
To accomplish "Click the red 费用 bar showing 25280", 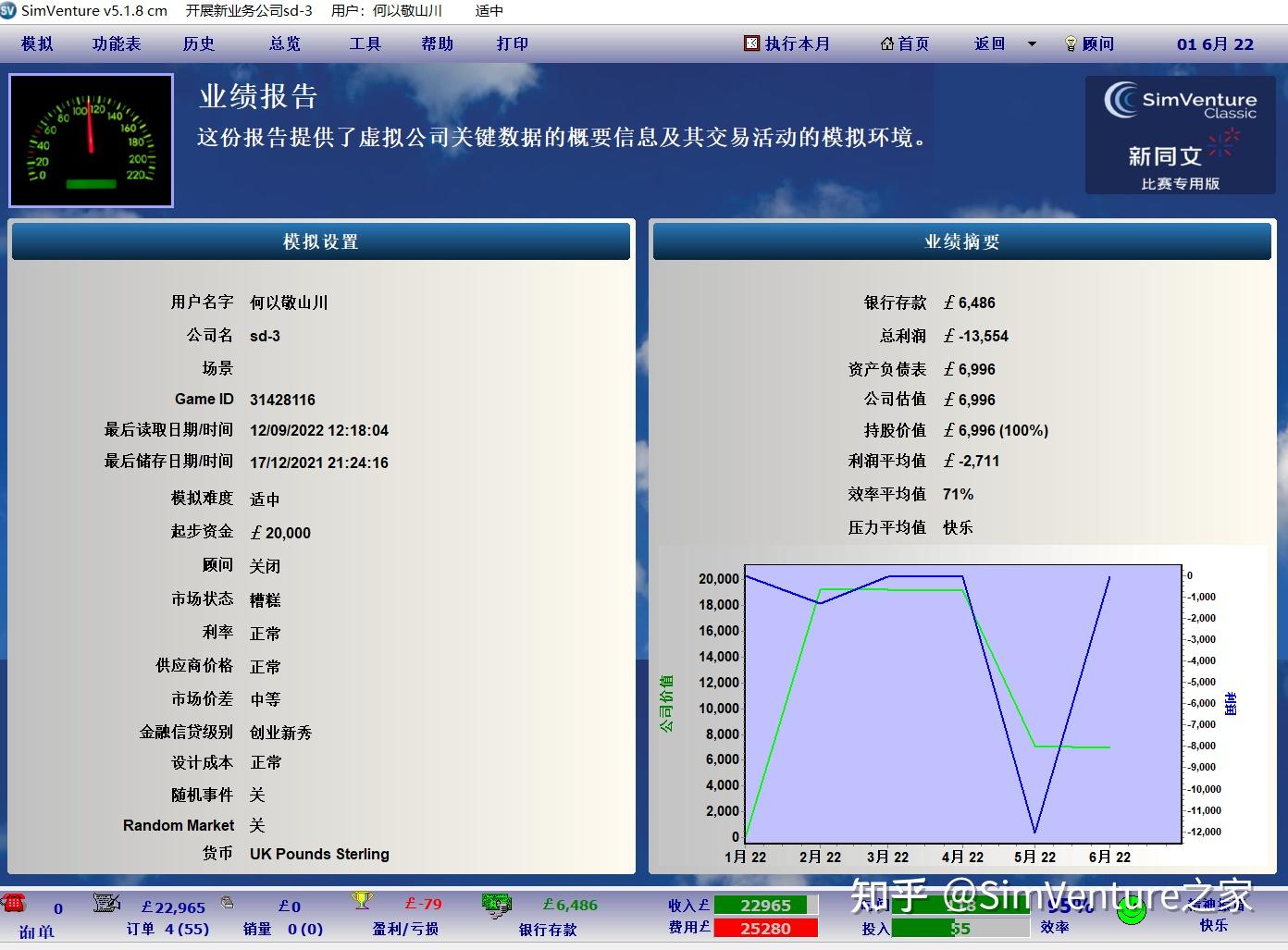I will [x=766, y=927].
